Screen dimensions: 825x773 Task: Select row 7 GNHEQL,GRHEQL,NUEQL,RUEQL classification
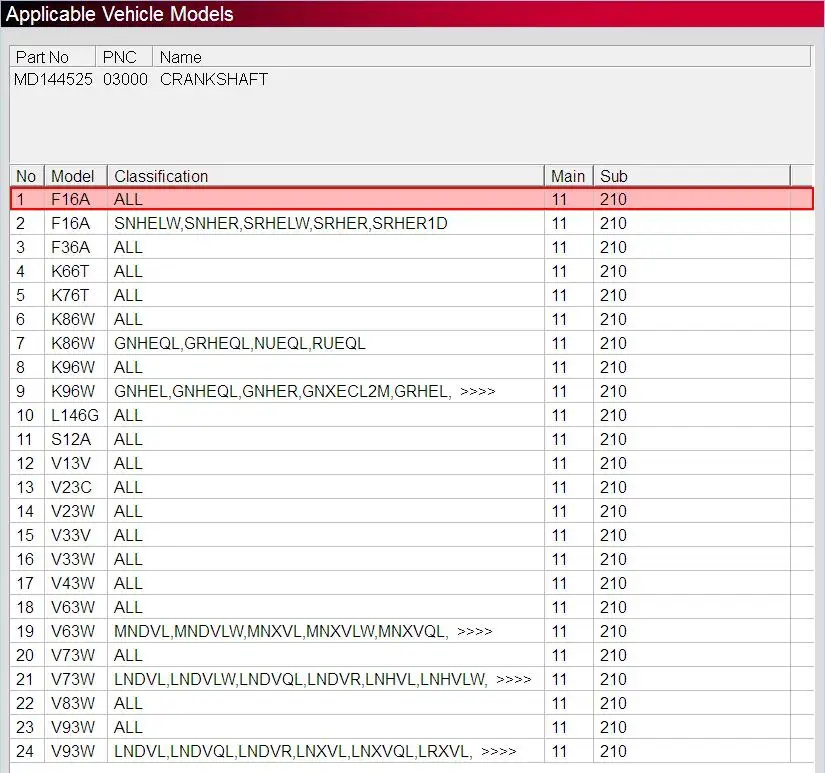pyautogui.click(x=239, y=343)
